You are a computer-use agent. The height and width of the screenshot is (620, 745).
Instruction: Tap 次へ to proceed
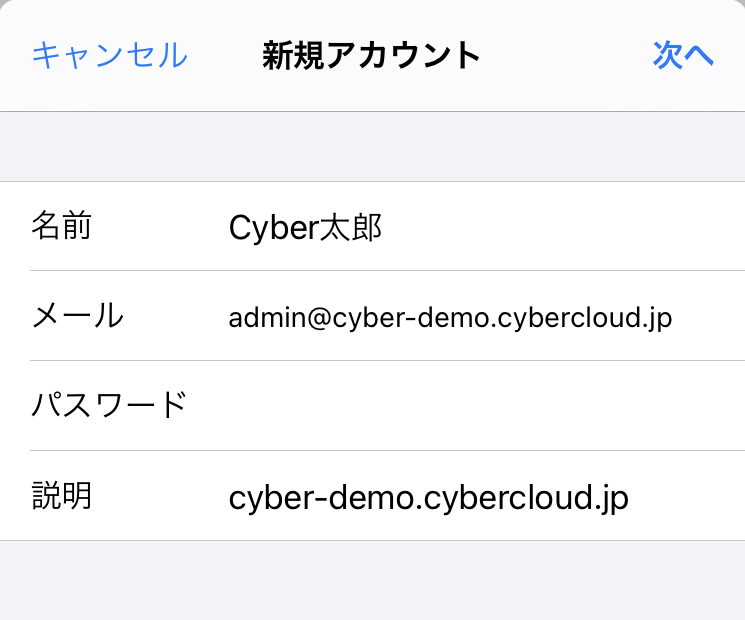[x=683, y=55]
